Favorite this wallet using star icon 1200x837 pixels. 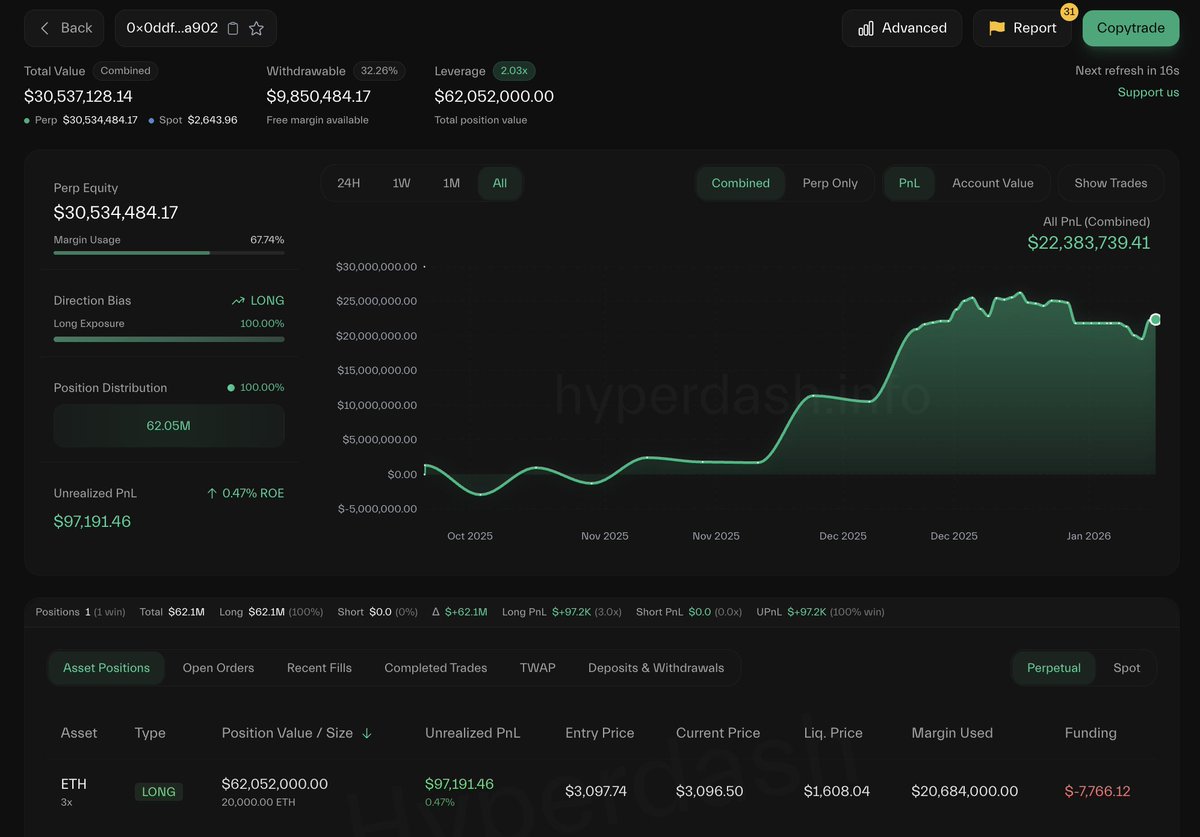pyautogui.click(x=256, y=29)
